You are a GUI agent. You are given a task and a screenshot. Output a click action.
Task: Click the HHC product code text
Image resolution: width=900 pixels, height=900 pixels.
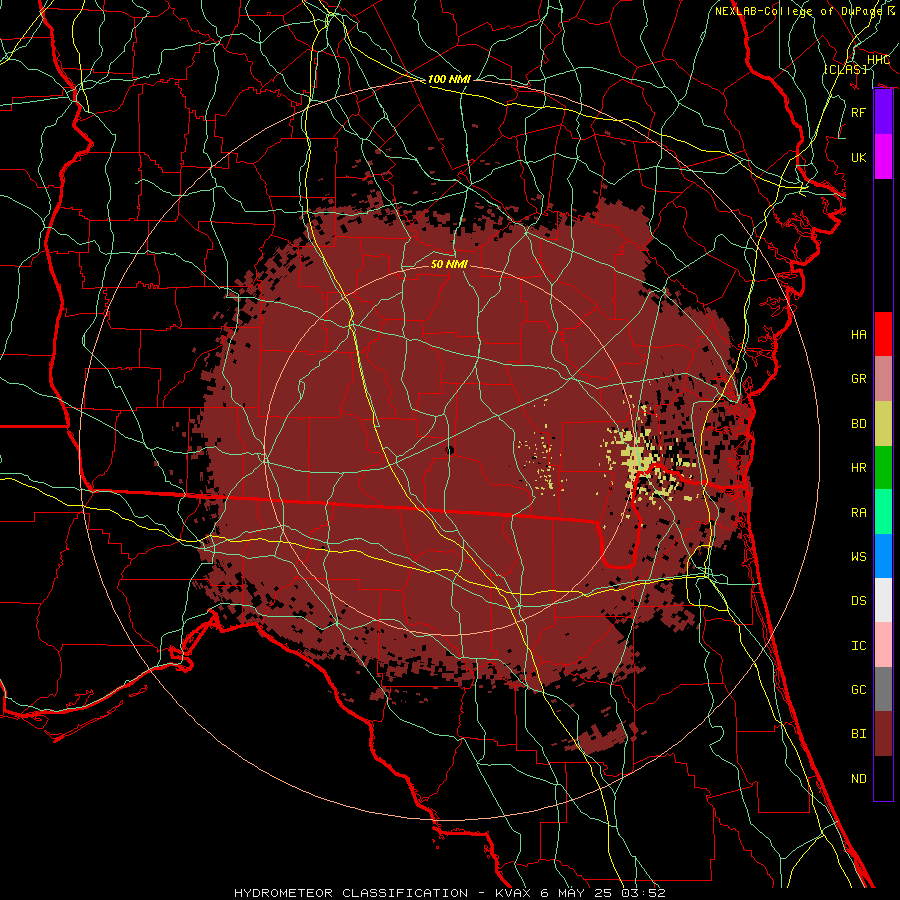click(878, 59)
